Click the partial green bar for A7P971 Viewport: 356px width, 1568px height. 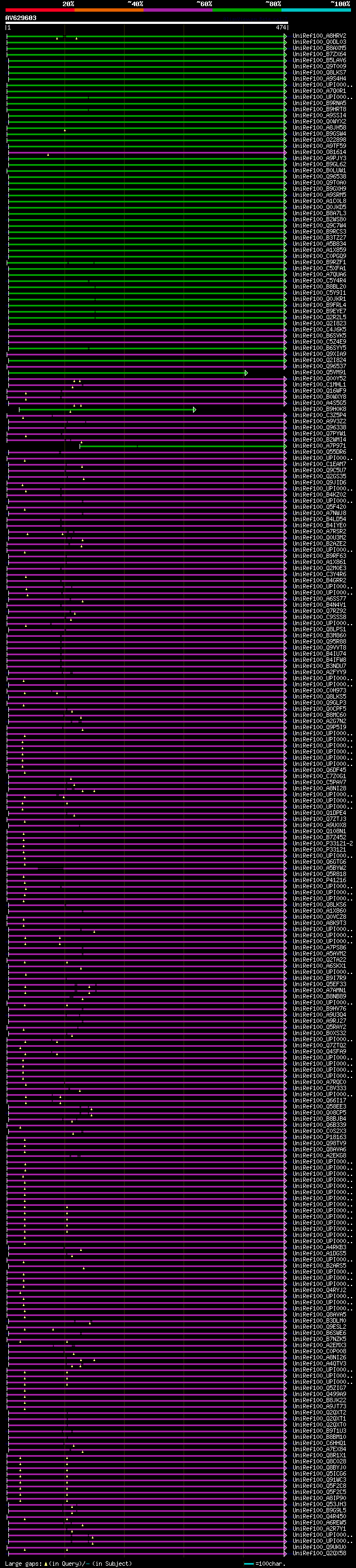pos(182,446)
